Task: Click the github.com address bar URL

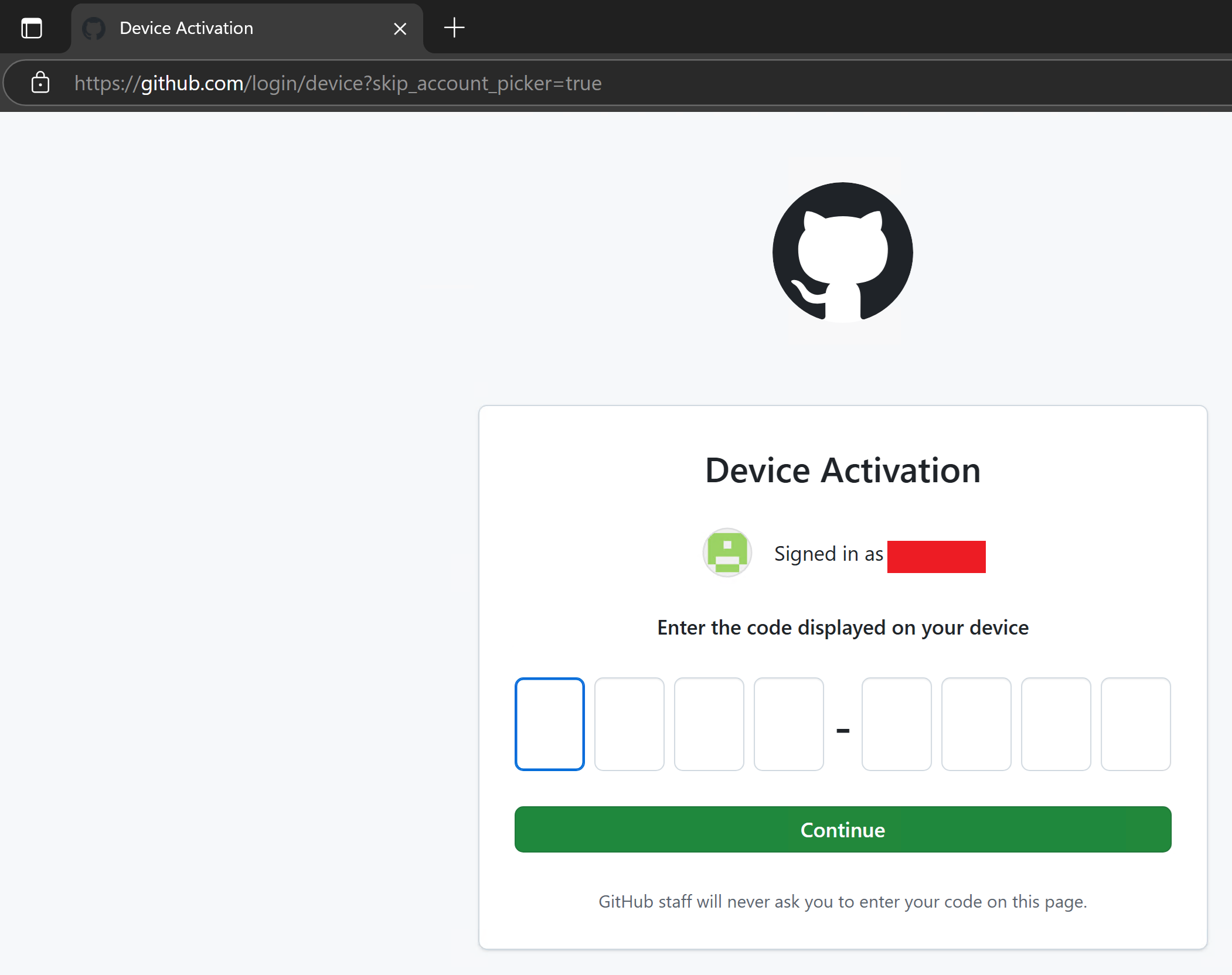Action: pyautogui.click(x=338, y=83)
